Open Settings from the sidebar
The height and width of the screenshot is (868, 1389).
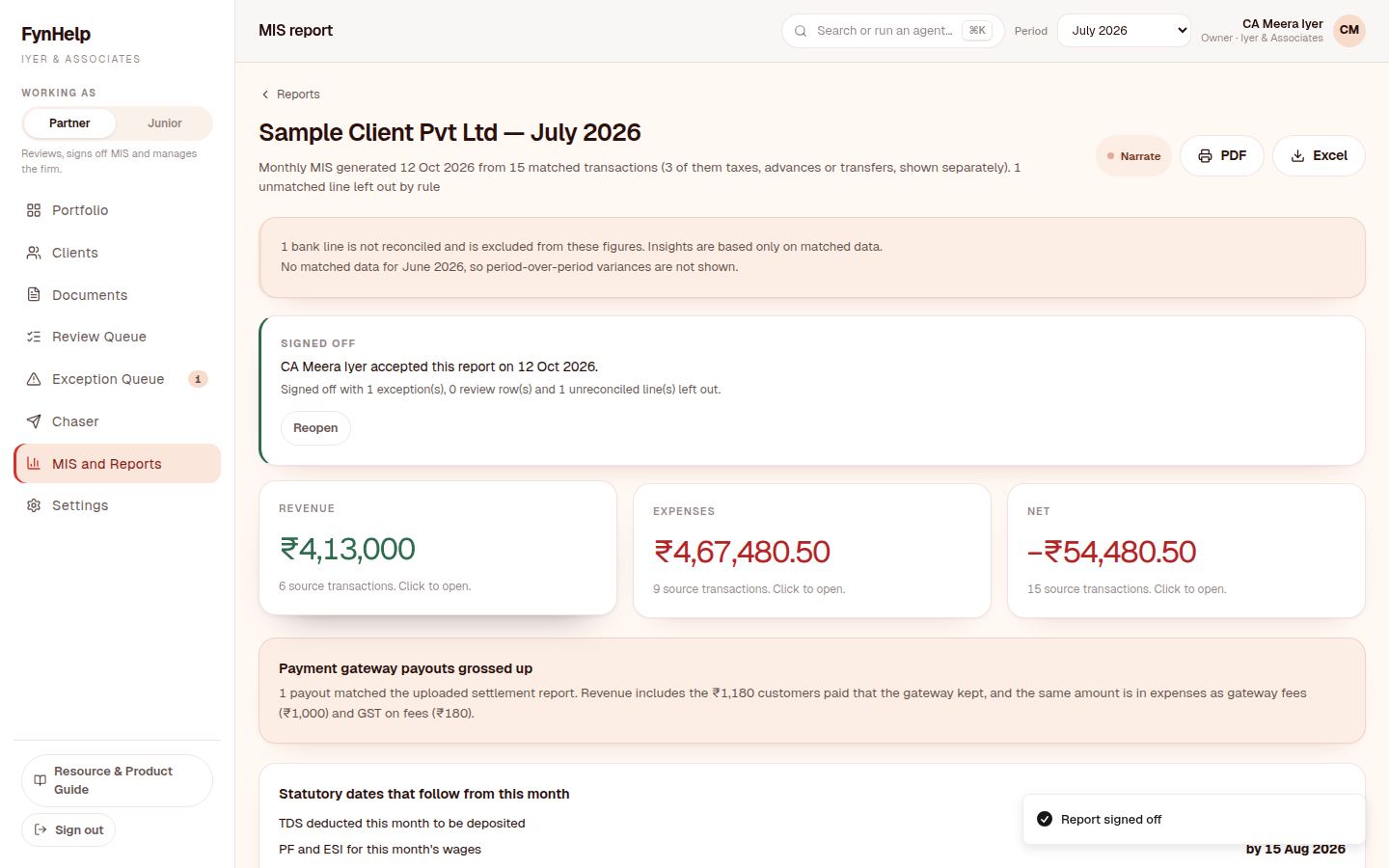point(117,505)
